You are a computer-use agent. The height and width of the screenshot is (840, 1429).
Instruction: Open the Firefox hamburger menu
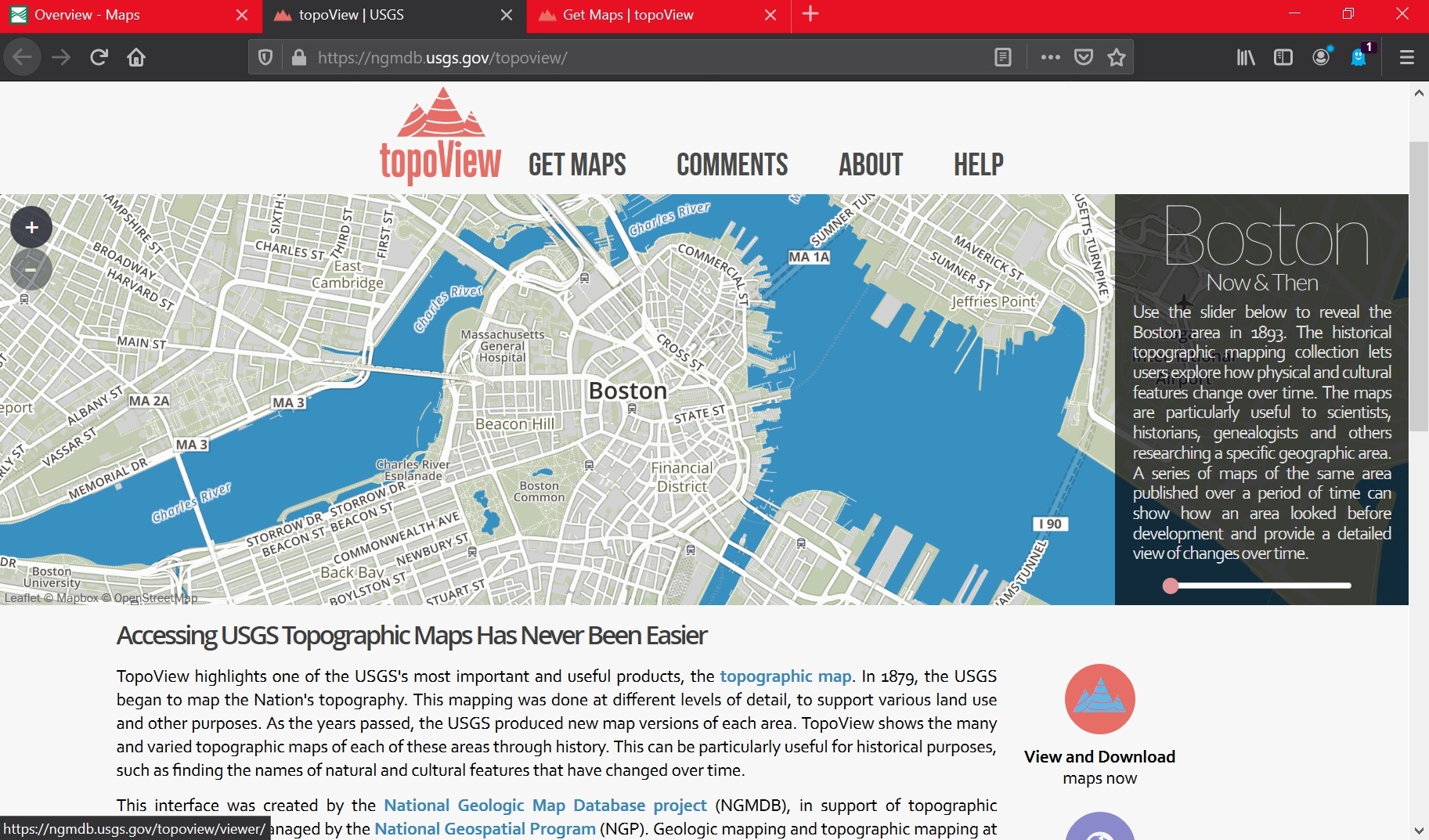click(1407, 57)
